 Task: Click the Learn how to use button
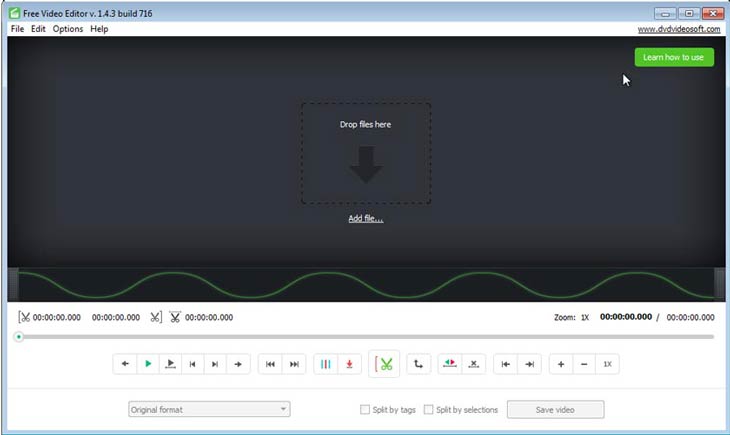674,57
